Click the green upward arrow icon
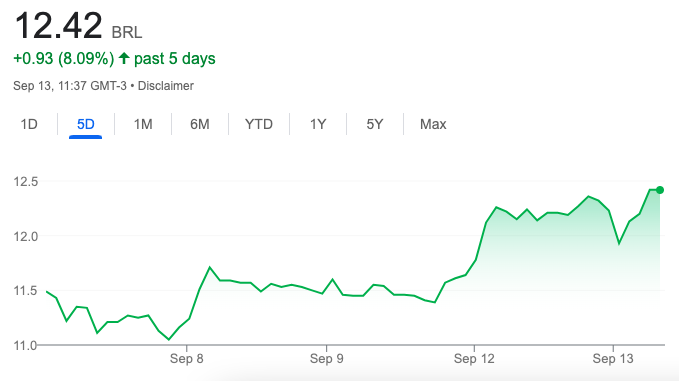The image size is (679, 381). pos(124,58)
